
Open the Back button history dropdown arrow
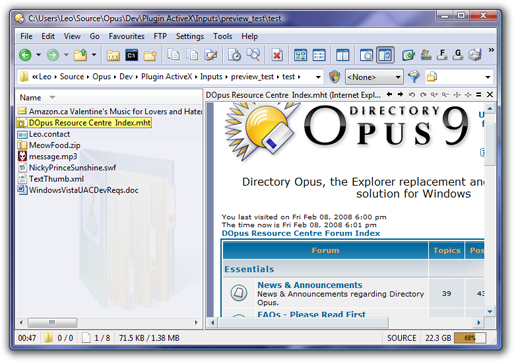[x=38, y=55]
